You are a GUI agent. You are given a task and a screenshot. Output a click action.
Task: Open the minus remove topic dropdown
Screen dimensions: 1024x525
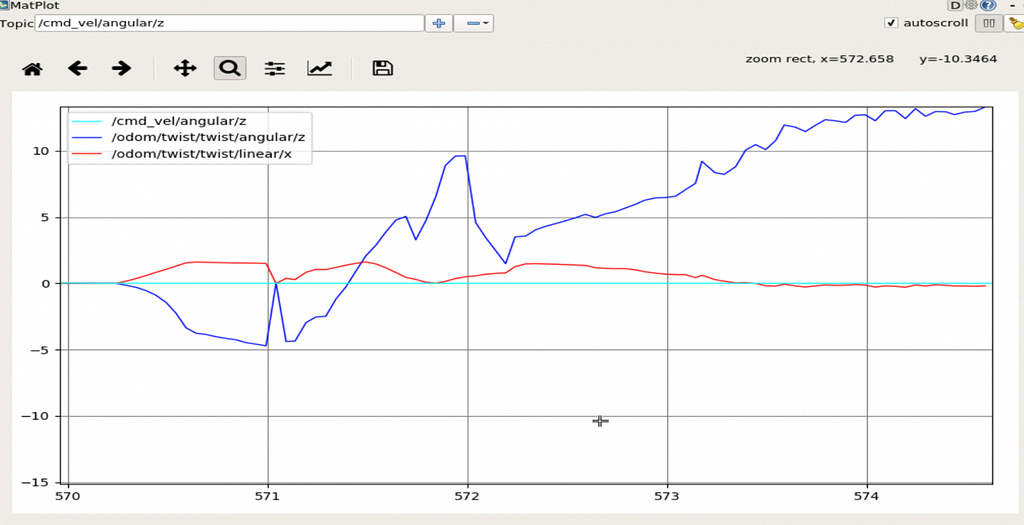point(473,23)
